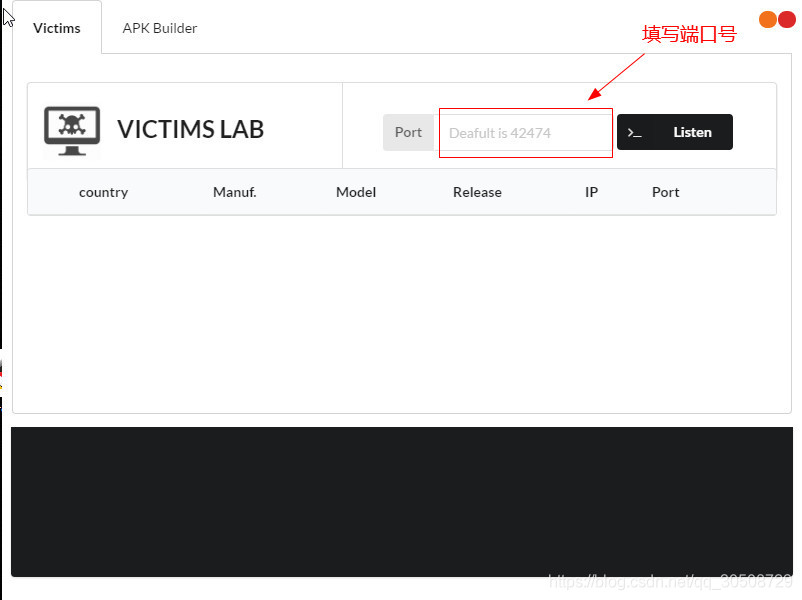Click the IP column header

[x=591, y=192]
